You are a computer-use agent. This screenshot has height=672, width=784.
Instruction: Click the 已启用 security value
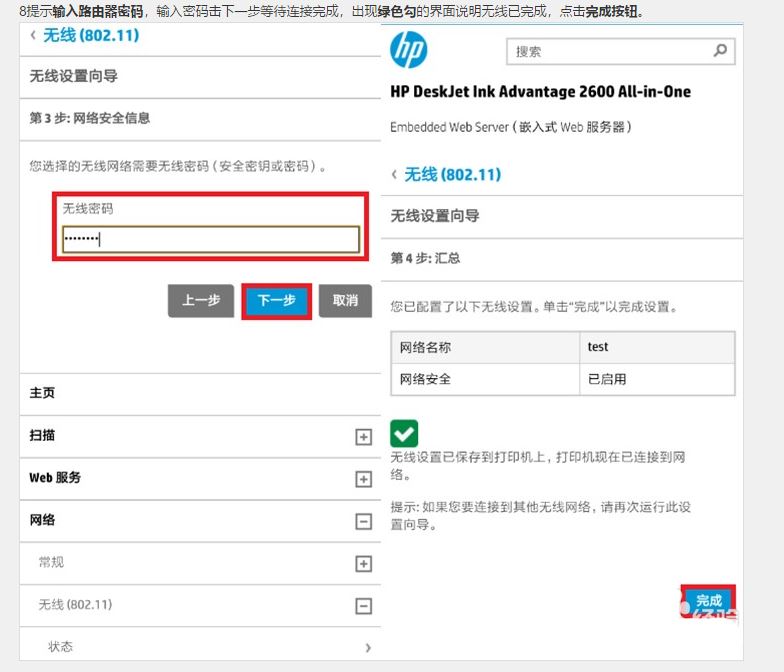tap(607, 379)
